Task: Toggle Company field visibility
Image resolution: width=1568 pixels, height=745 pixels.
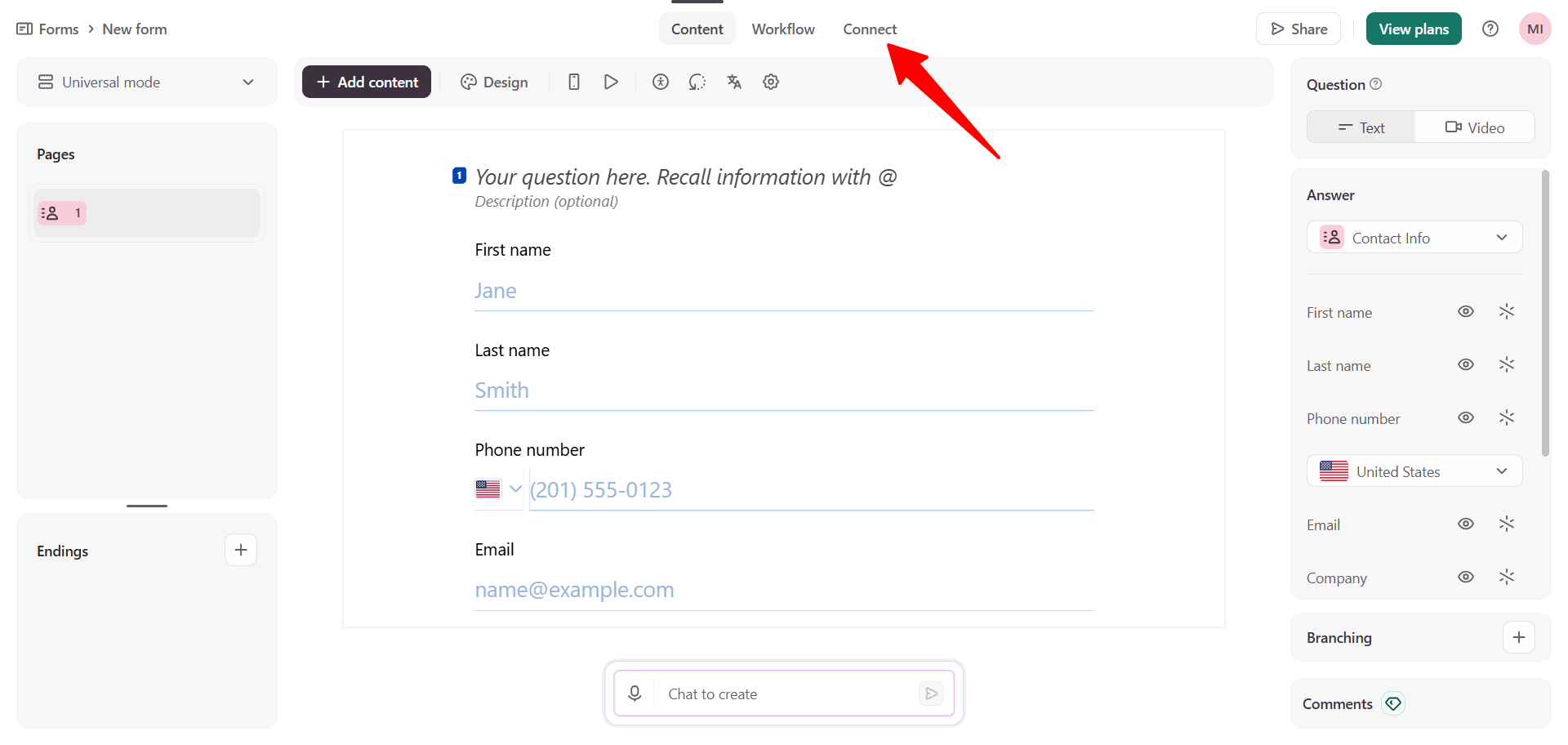Action: 1466,577
